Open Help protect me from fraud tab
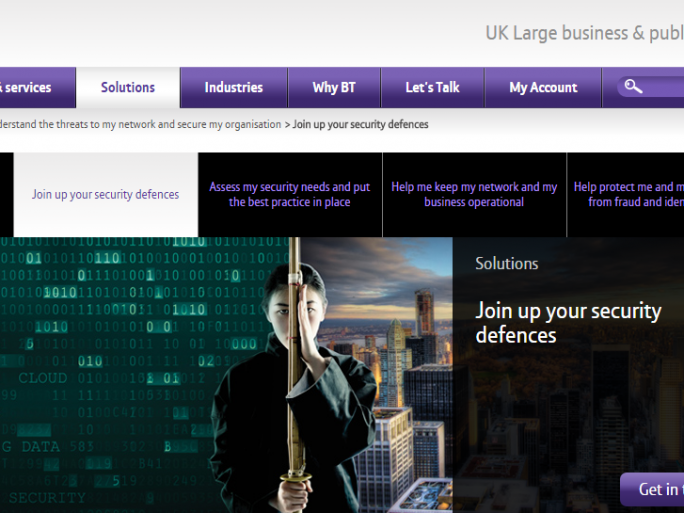684x513 pixels. pyautogui.click(x=626, y=195)
